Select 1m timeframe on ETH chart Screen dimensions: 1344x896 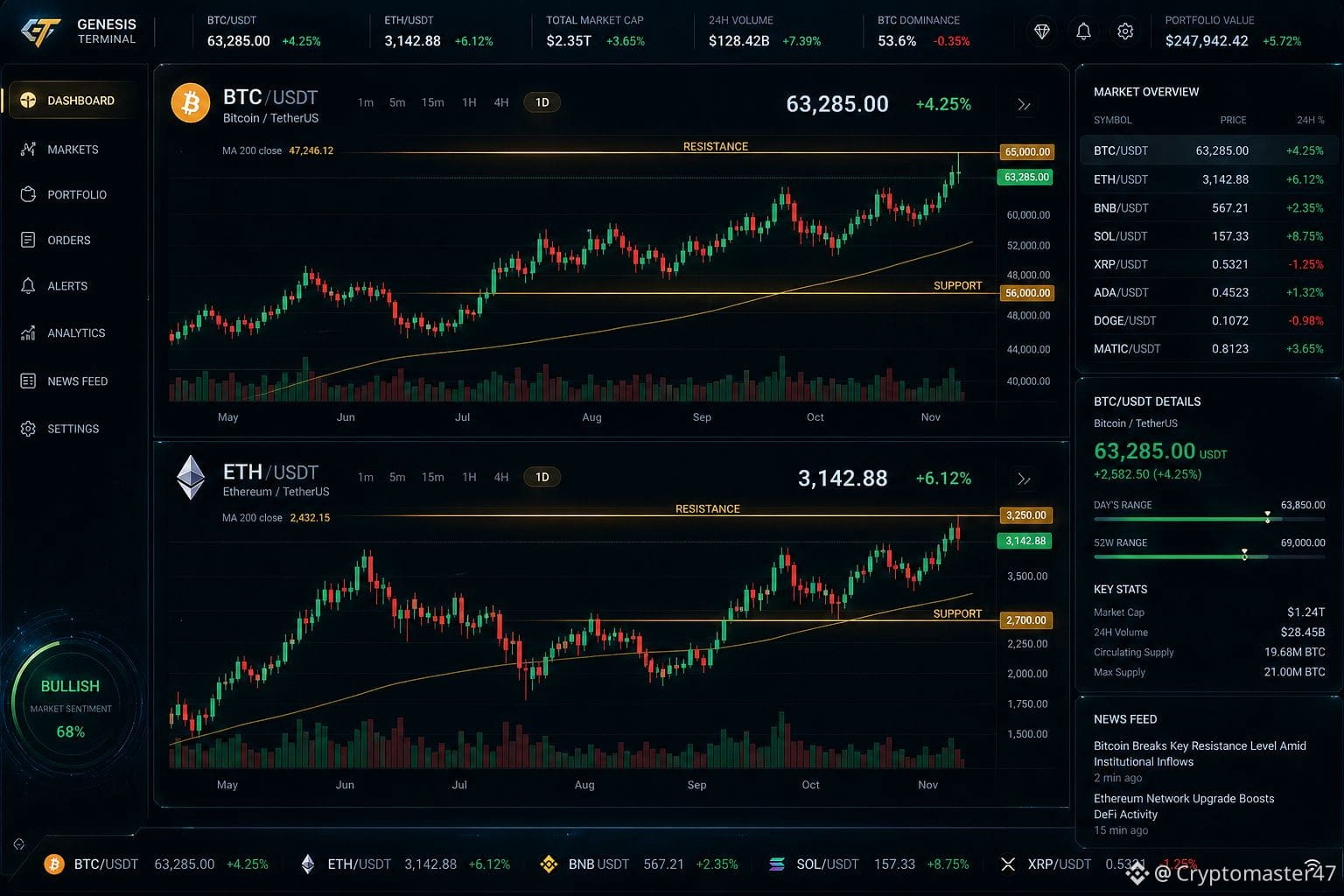click(366, 477)
